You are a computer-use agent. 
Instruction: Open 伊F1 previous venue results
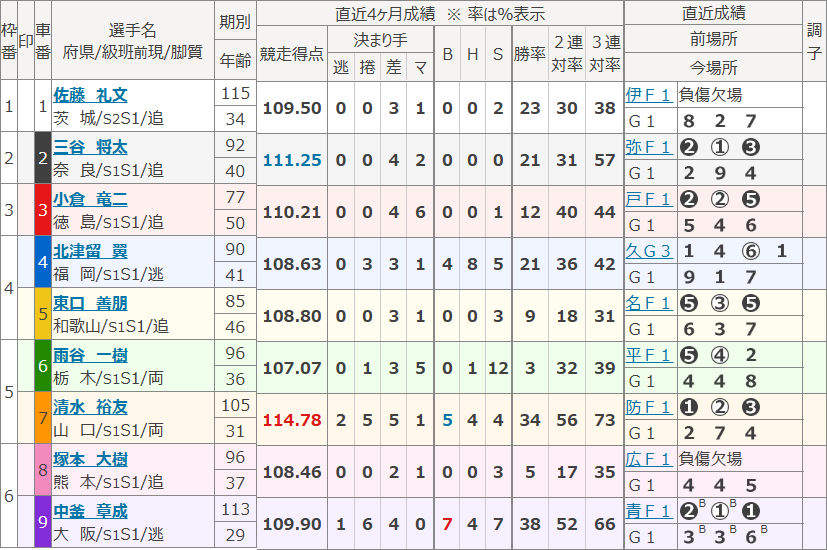pos(648,95)
